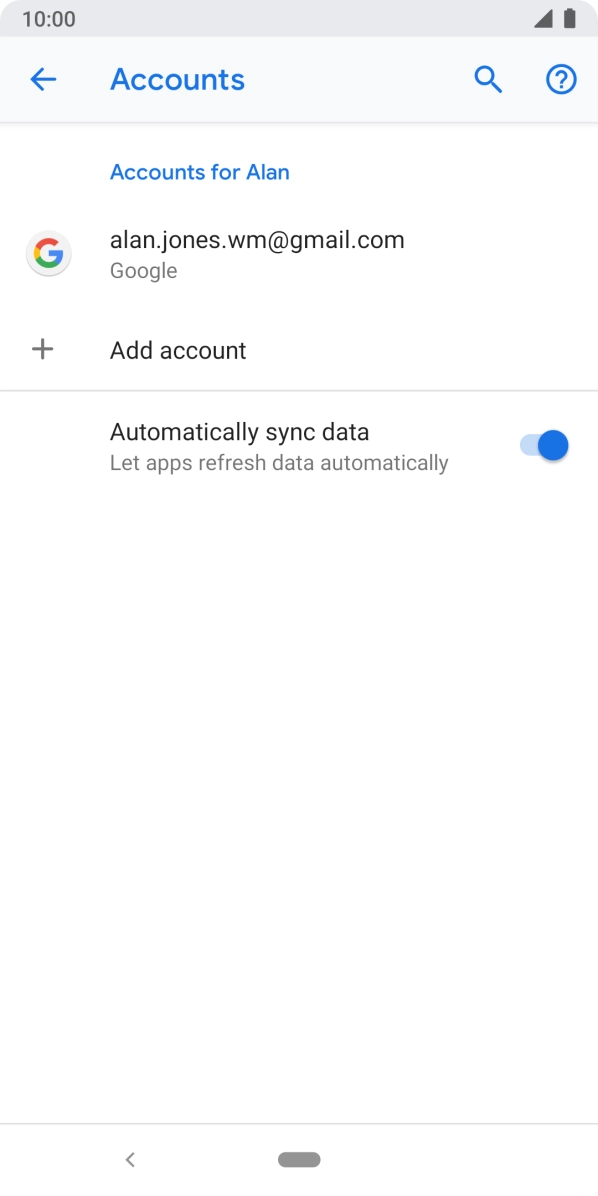Tap the Accounts for Alan header

pyautogui.click(x=200, y=172)
